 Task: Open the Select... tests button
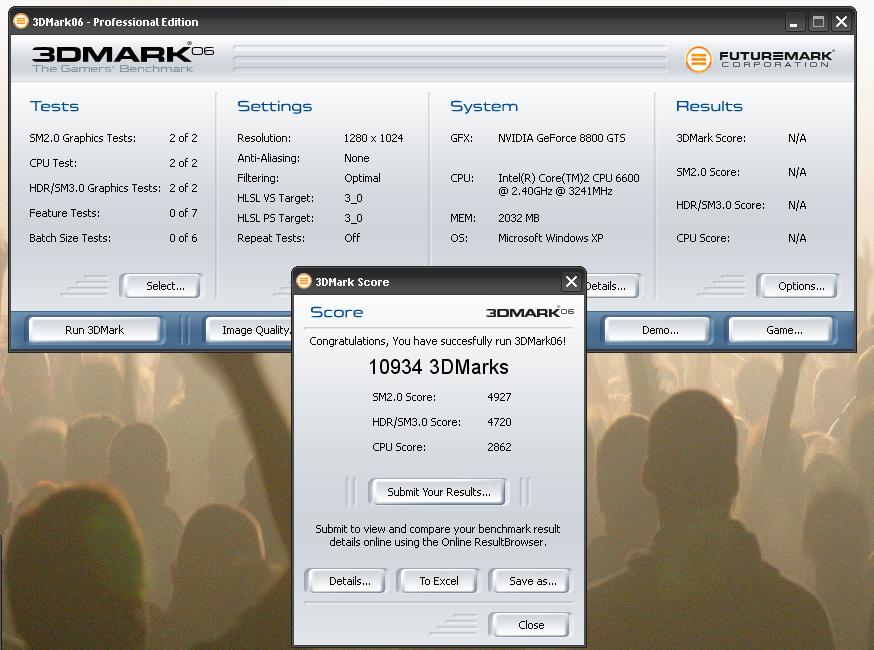pos(160,286)
